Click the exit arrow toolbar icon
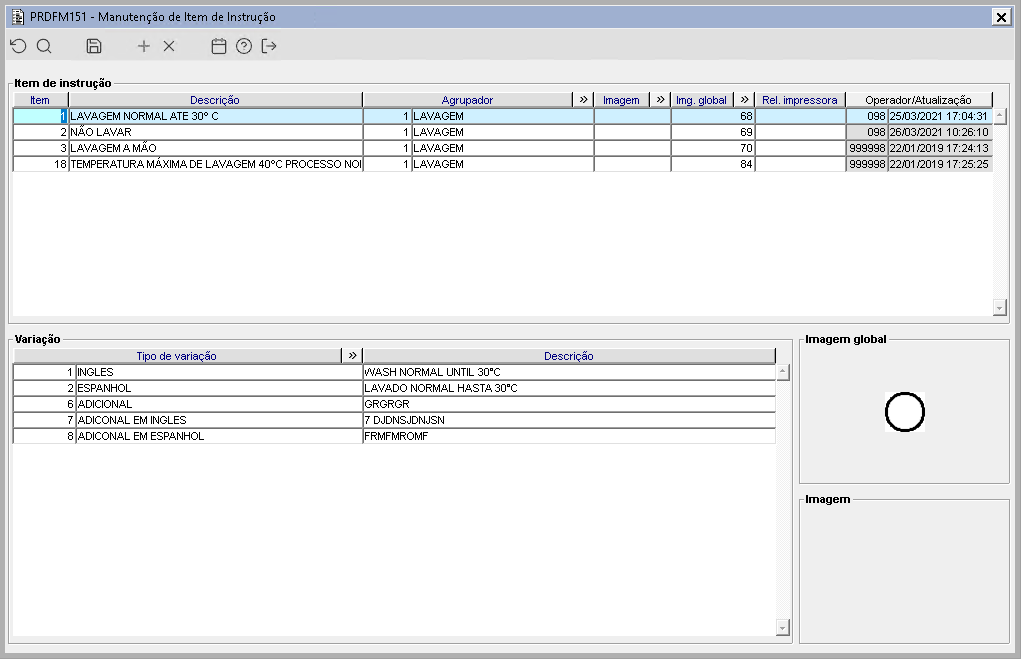 [269, 46]
